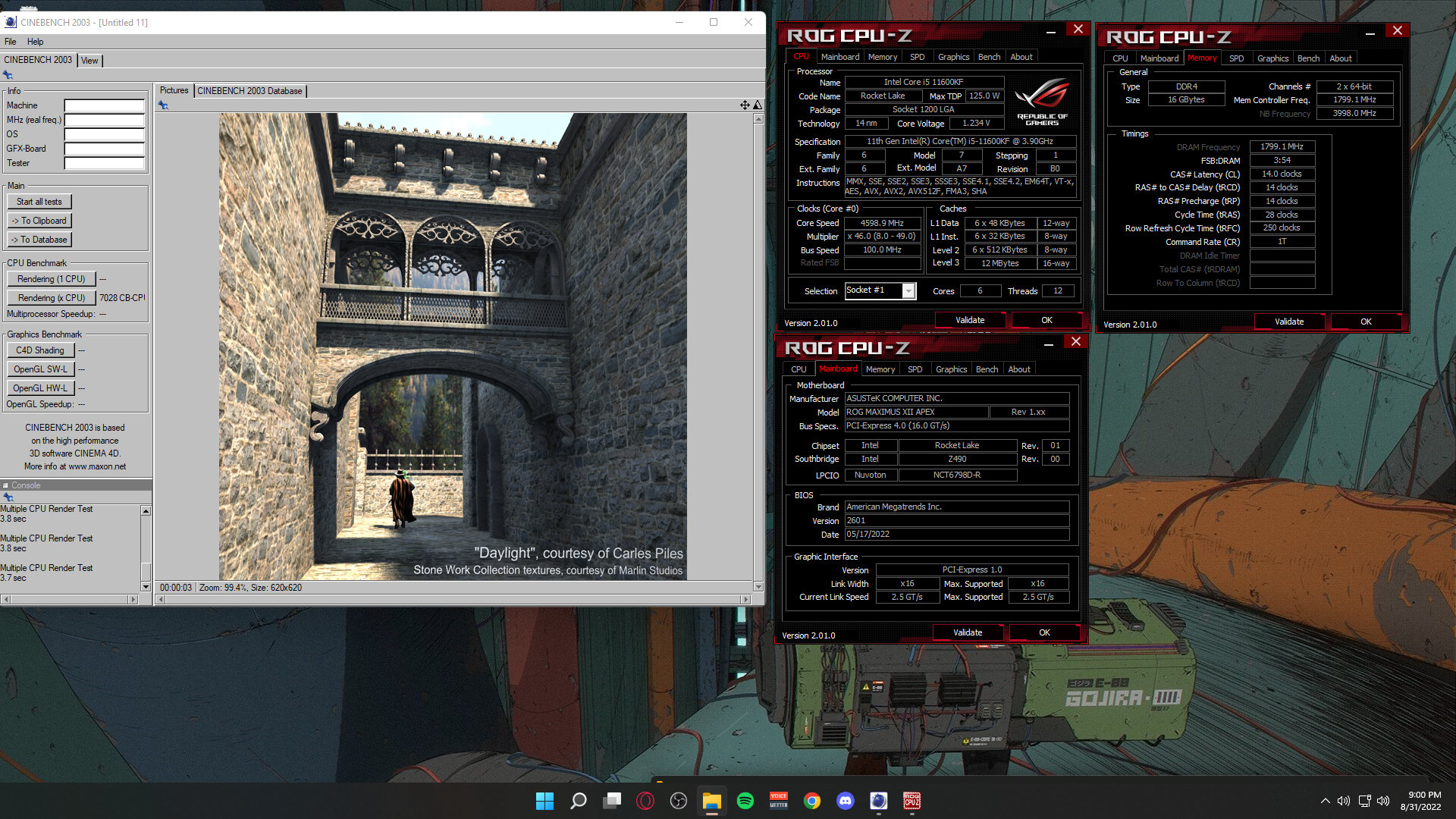The height and width of the screenshot is (819, 1456).
Task: Click the Console horizontal scroll-left arrow
Action: pyautogui.click(x=6, y=599)
